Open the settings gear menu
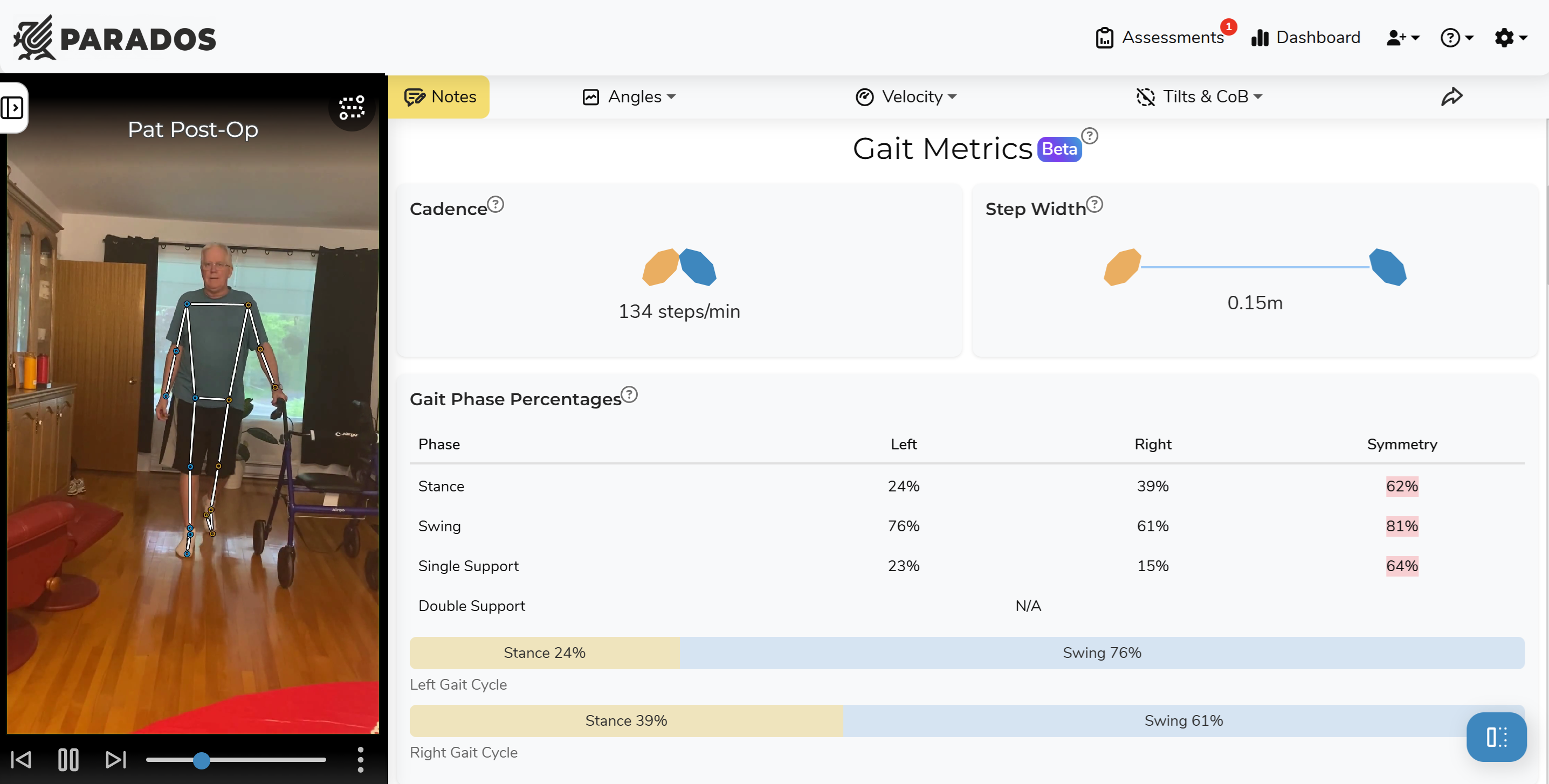 1509,37
